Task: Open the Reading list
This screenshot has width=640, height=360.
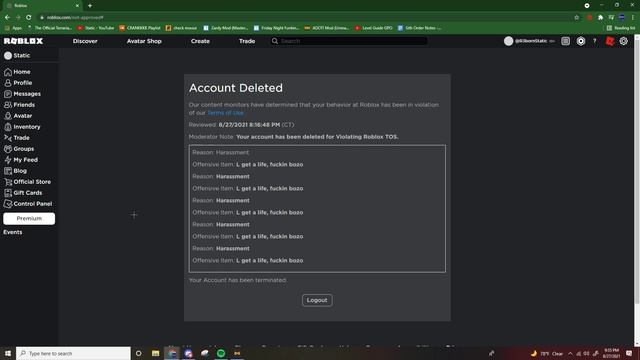Action: [621, 28]
